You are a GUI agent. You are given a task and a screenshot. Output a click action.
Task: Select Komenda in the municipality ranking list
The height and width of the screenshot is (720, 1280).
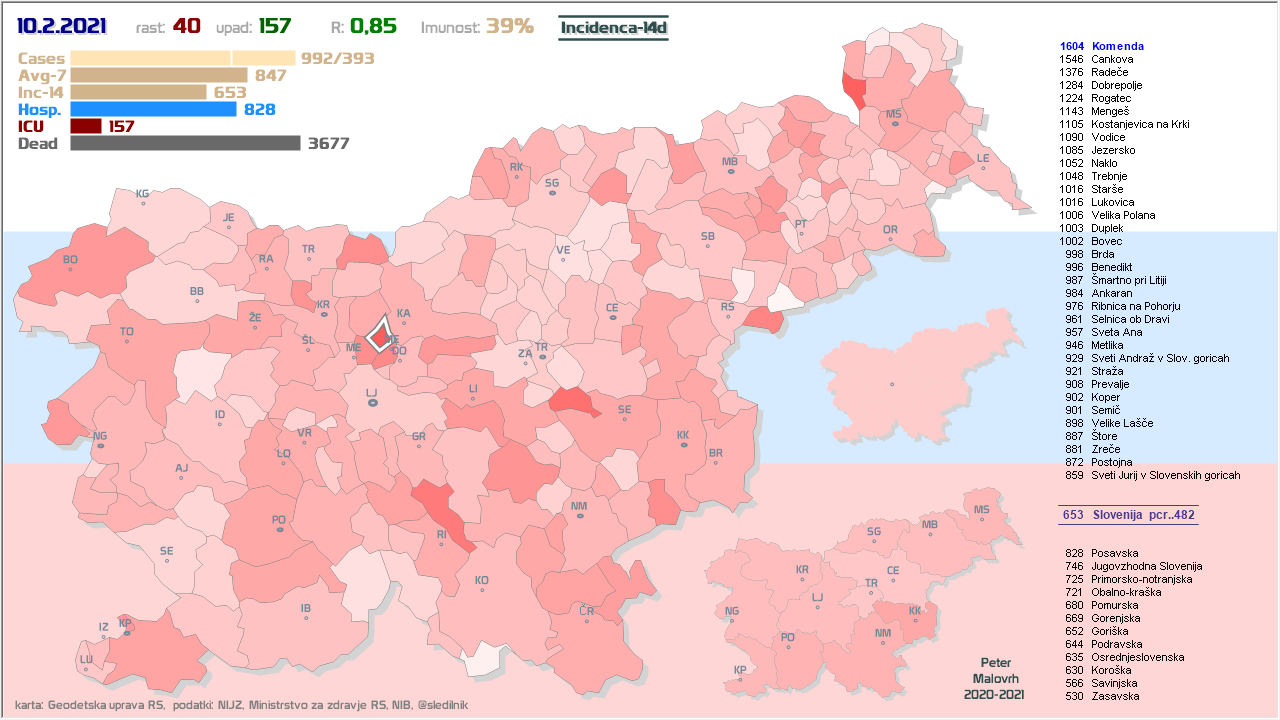coord(1117,46)
